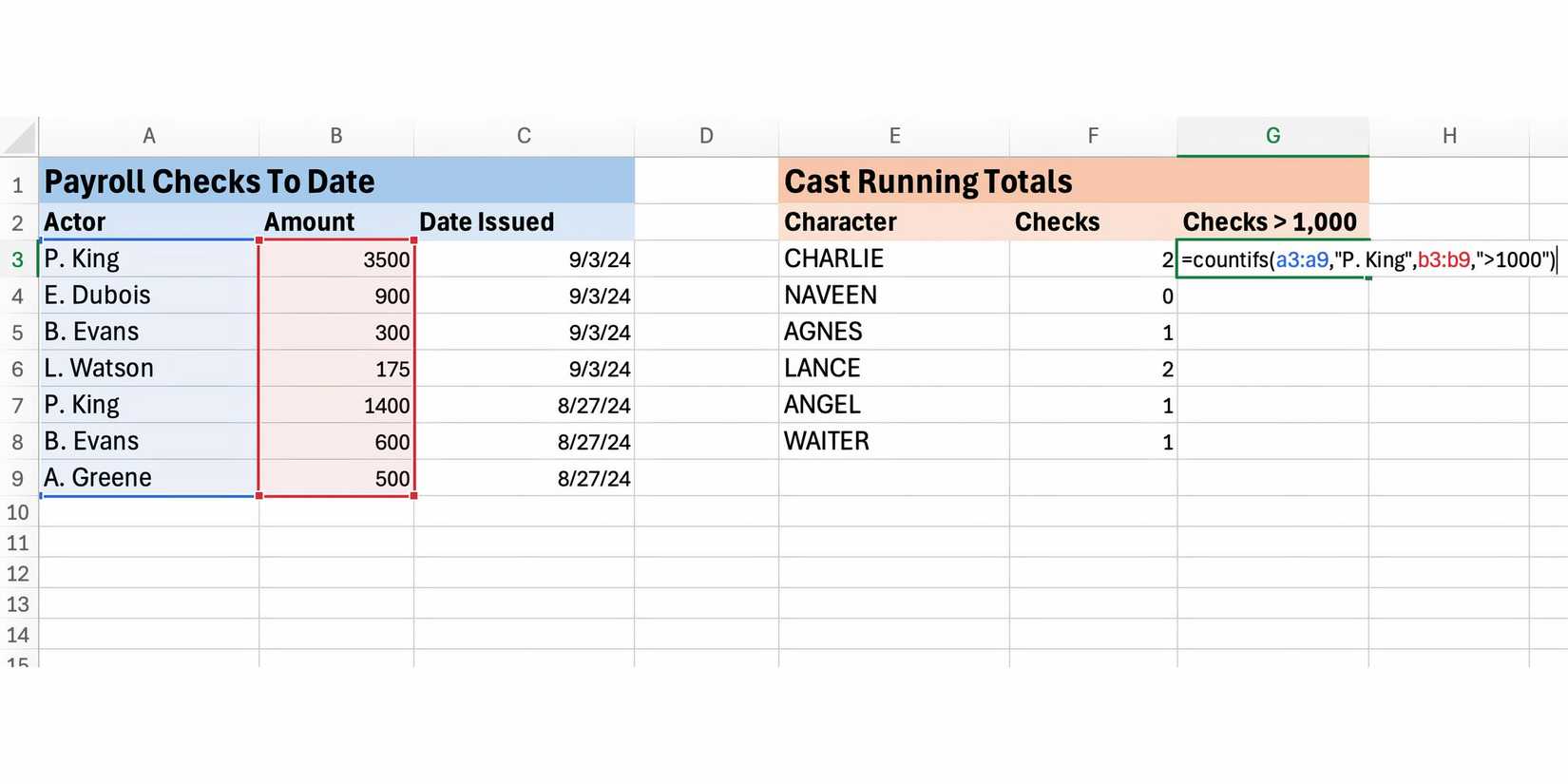
Task: Select row 3 header
Action: 18,259
